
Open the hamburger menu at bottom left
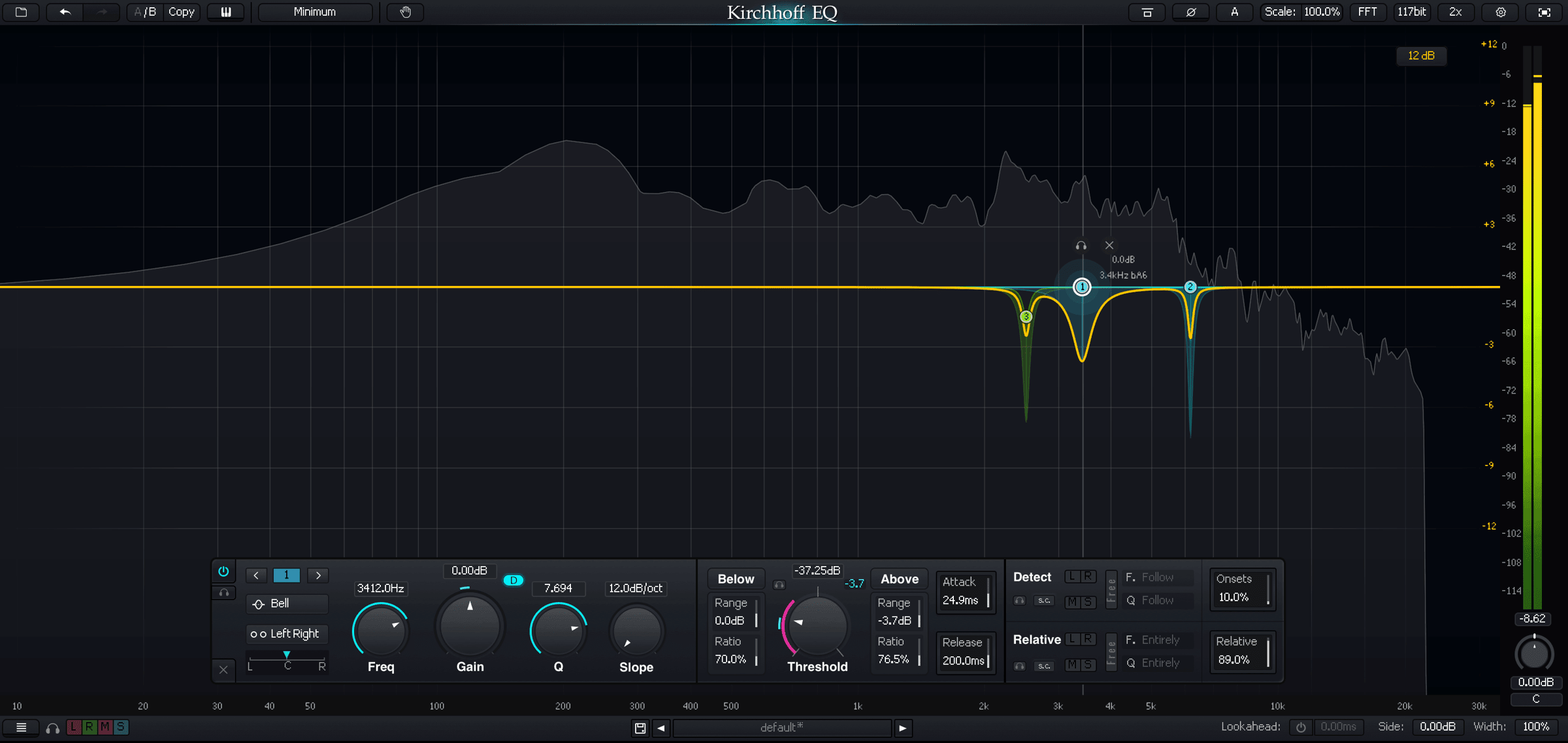[21, 727]
